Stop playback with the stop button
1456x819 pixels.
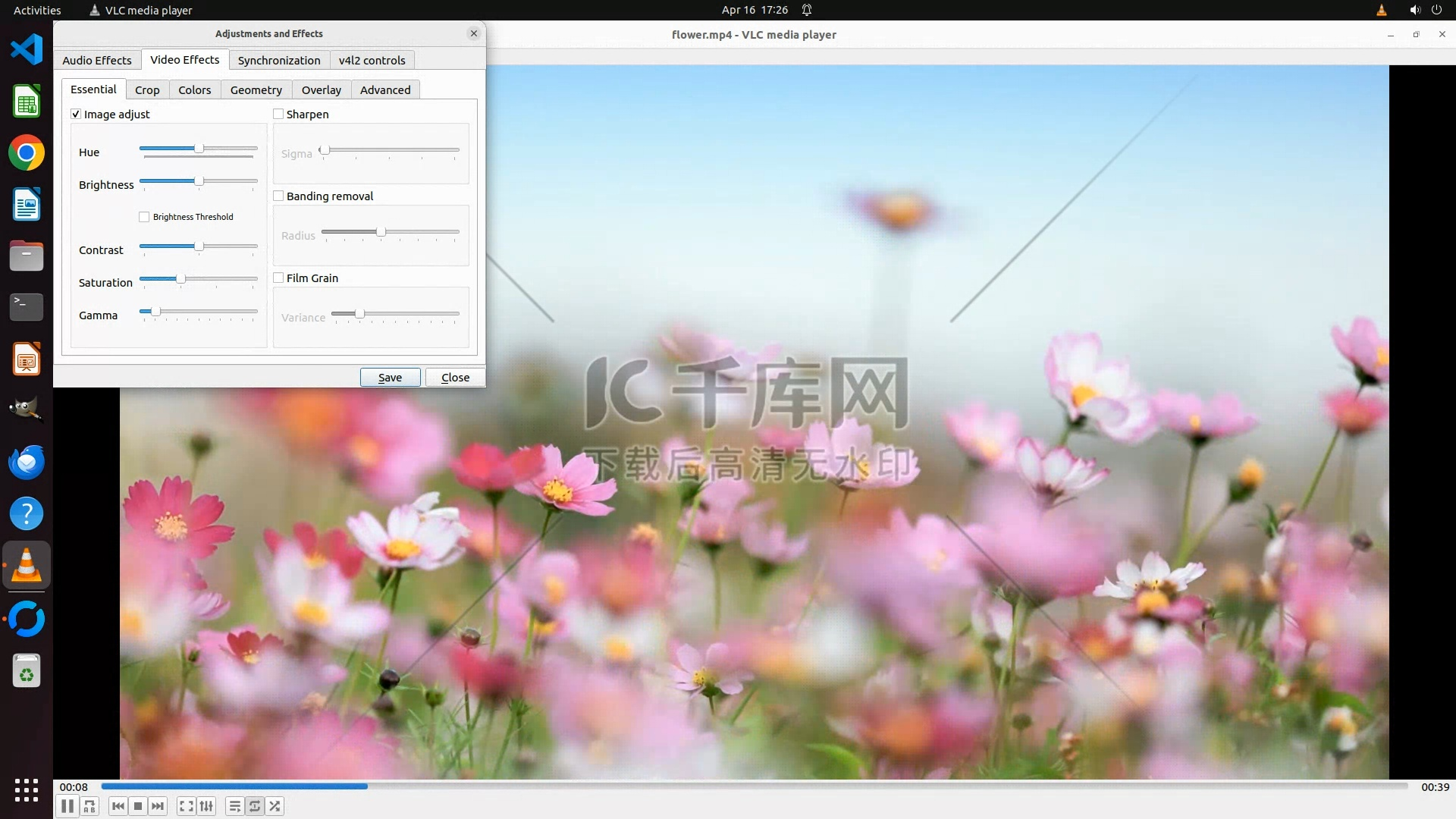click(138, 806)
